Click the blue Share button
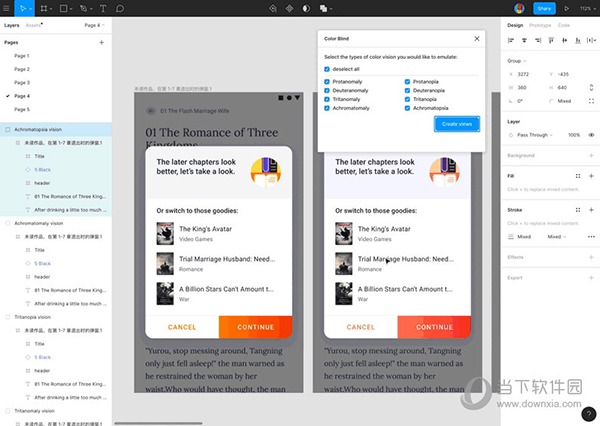Viewport: 600px width, 426px height. tap(546, 8)
